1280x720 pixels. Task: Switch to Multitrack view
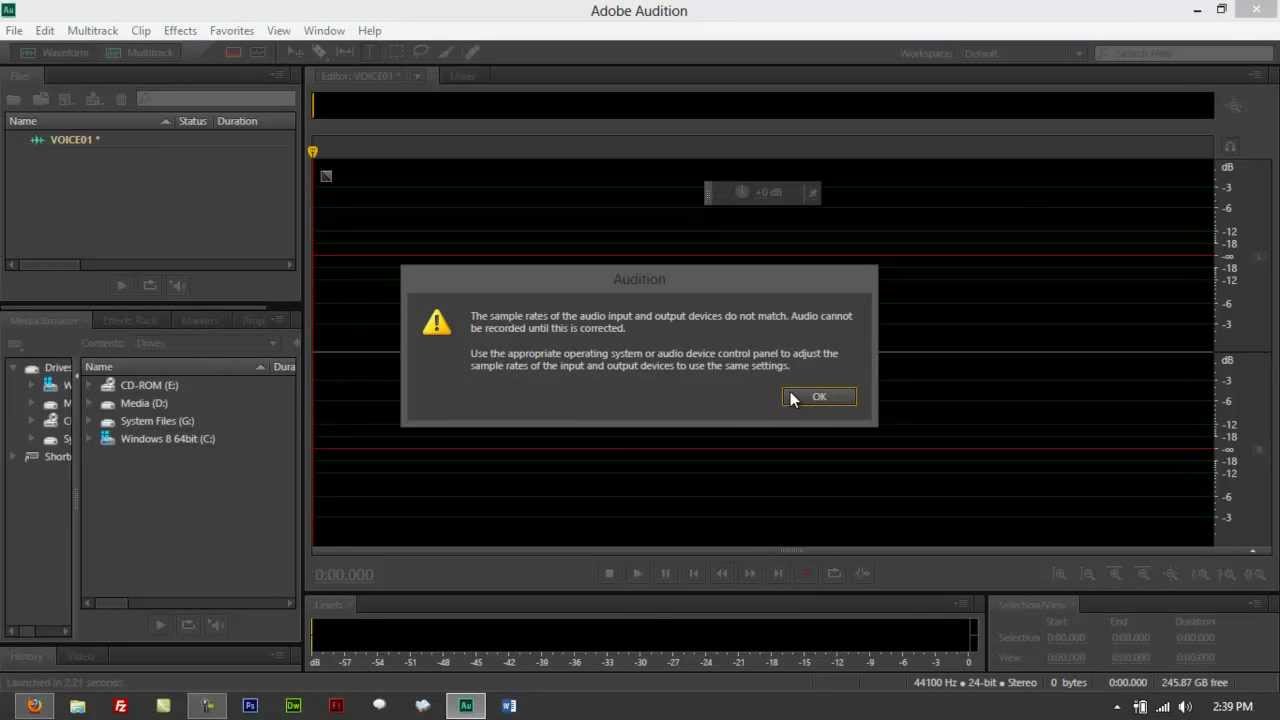[140, 53]
